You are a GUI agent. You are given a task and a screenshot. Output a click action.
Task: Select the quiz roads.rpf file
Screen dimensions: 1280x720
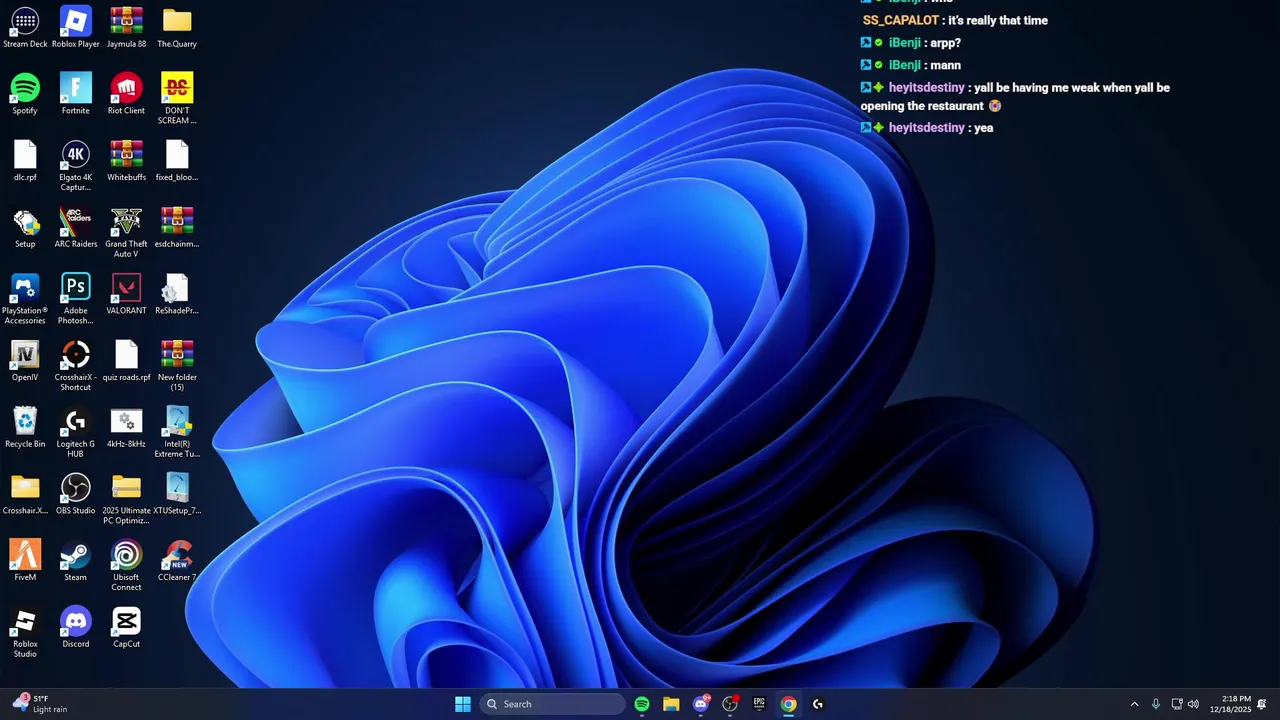(126, 360)
